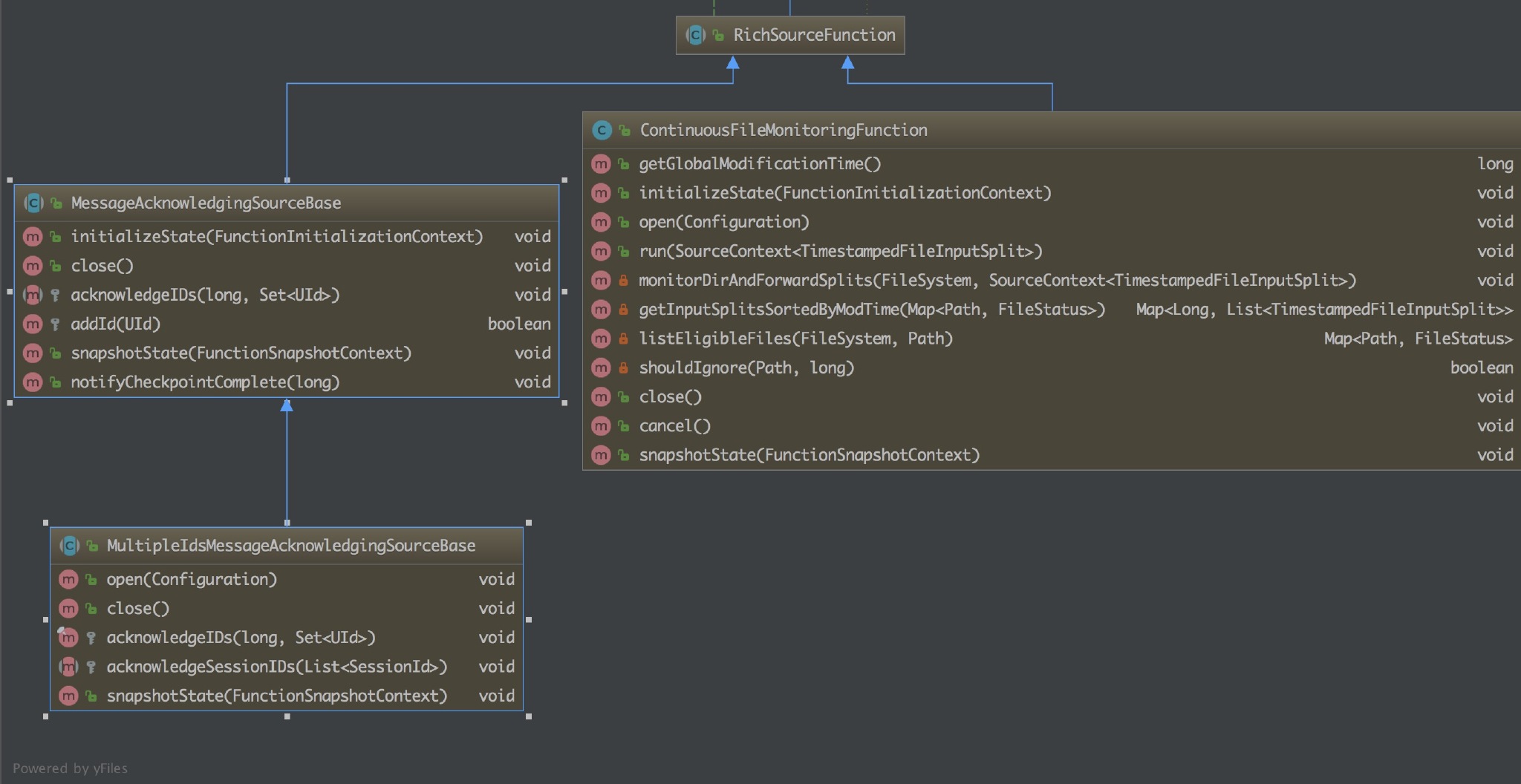Image resolution: width=1521 pixels, height=784 pixels.
Task: Click the Powered by yFiles label
Action: click(x=70, y=768)
